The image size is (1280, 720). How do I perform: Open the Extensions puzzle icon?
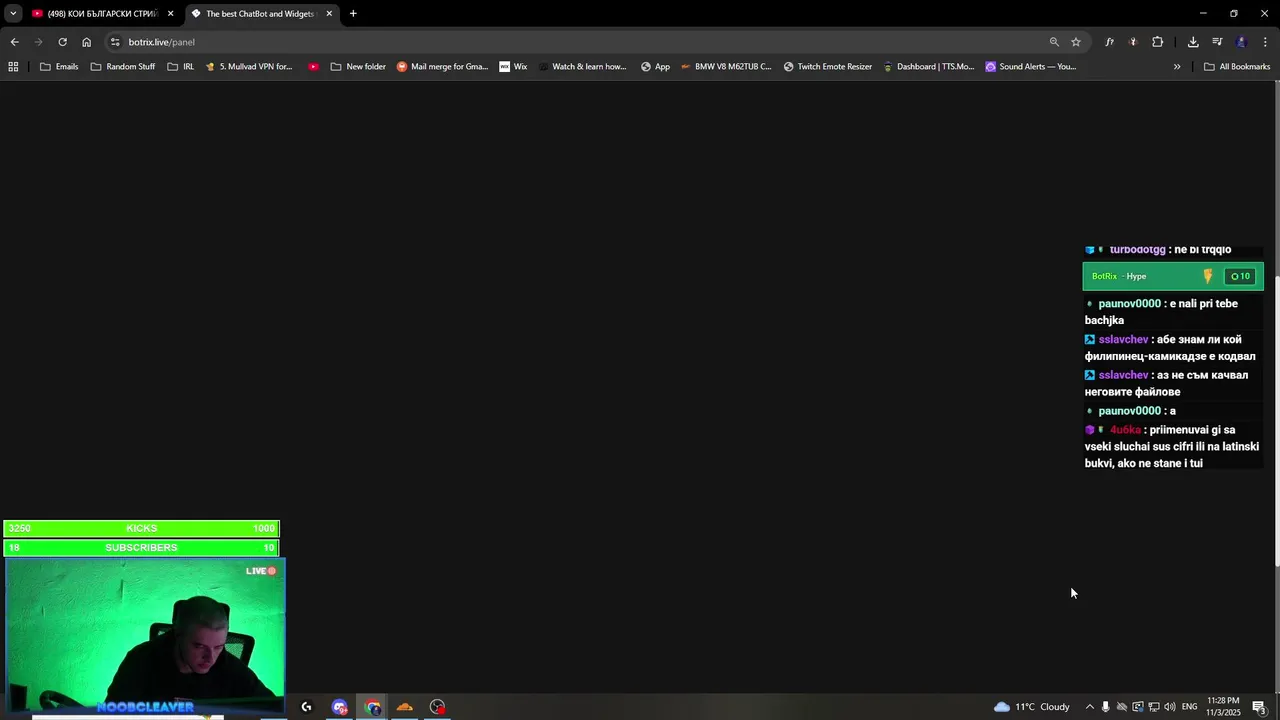coord(1157,42)
